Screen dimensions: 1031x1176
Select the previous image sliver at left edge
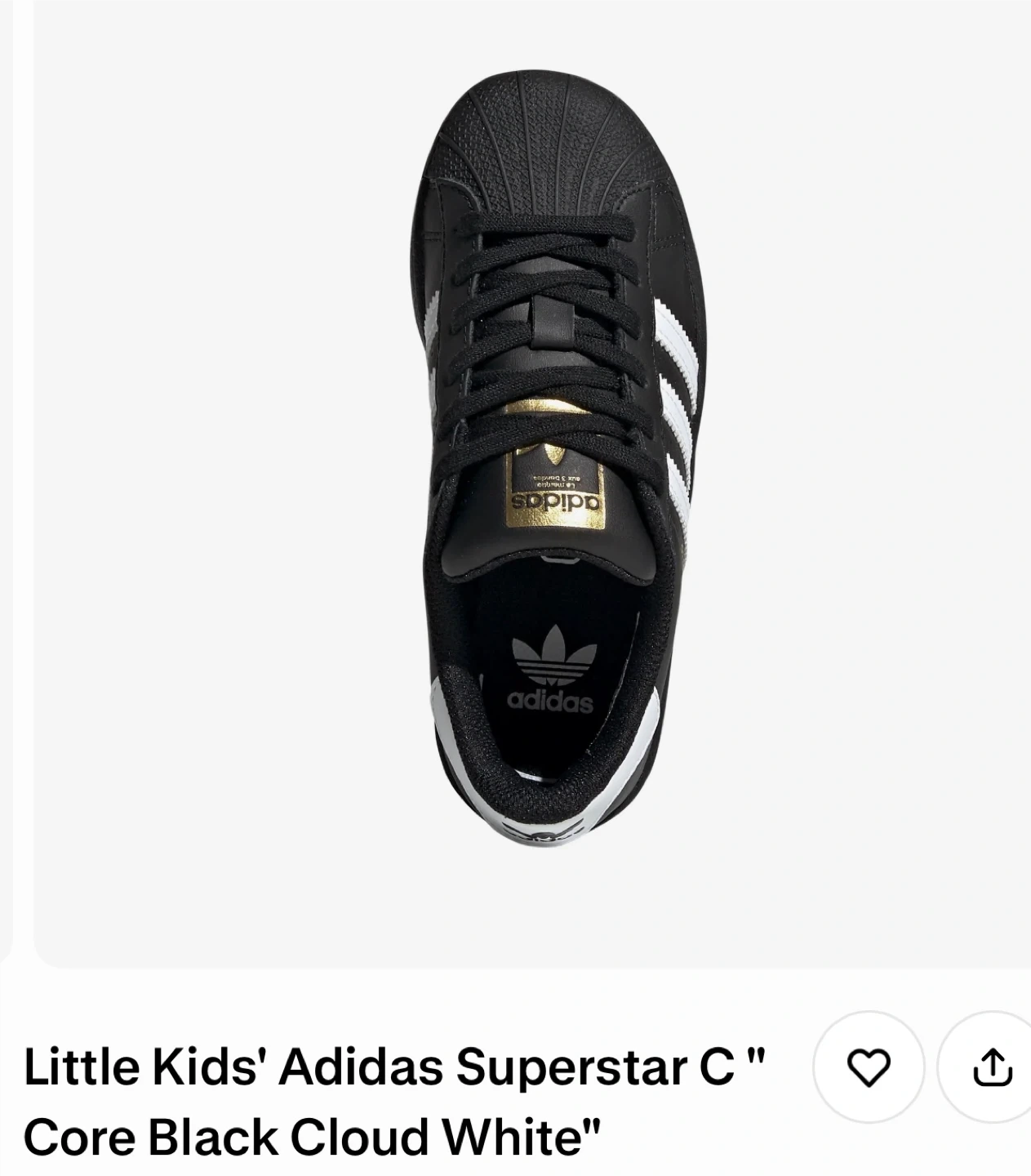(6, 474)
